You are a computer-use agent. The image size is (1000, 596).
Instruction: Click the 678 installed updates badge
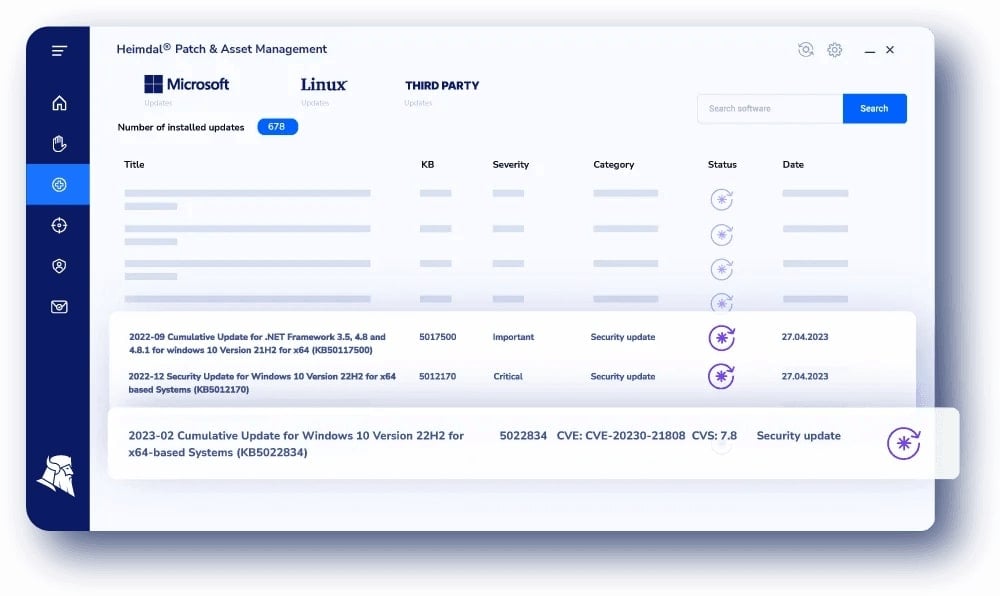[277, 127]
